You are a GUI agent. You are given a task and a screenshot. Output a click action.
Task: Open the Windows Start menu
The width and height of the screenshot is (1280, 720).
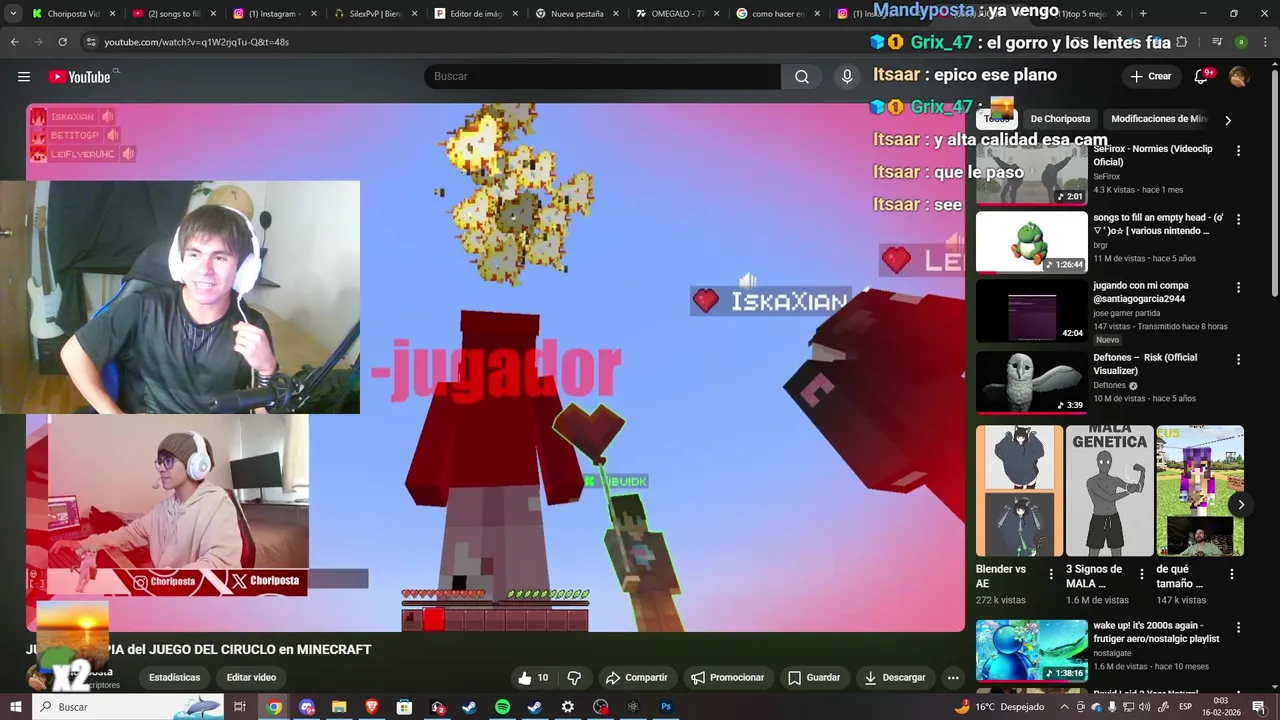tap(15, 707)
